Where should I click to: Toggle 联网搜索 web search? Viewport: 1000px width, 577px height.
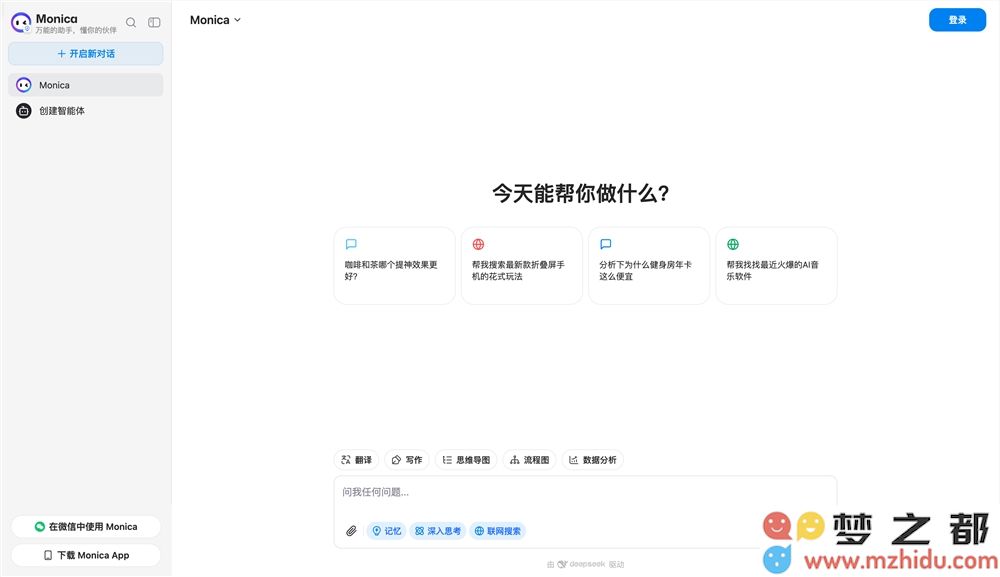498,531
